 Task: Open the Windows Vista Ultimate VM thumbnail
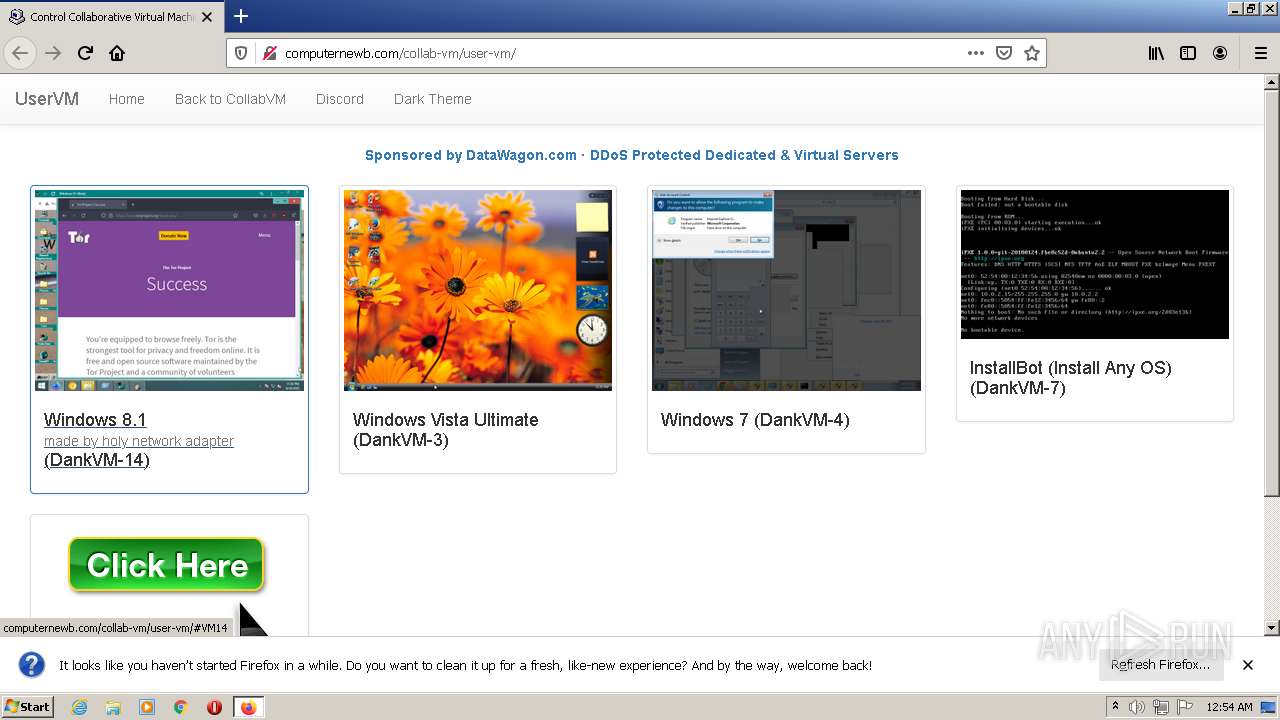click(x=478, y=290)
